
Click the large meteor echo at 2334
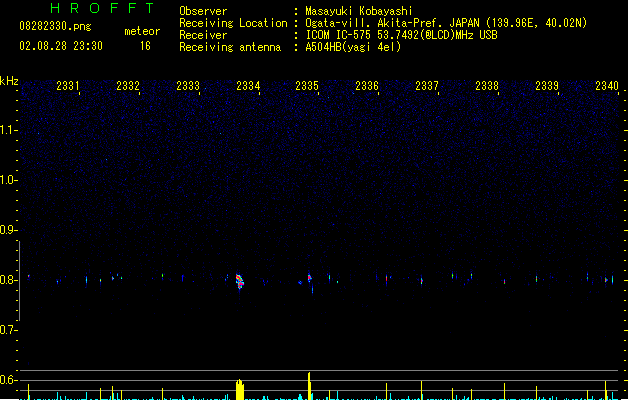(239, 281)
